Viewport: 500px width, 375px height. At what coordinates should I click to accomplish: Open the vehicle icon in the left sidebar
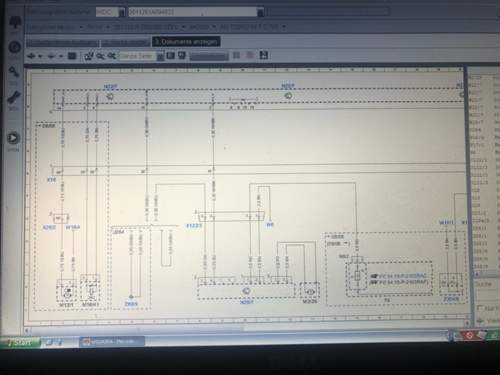[14, 23]
